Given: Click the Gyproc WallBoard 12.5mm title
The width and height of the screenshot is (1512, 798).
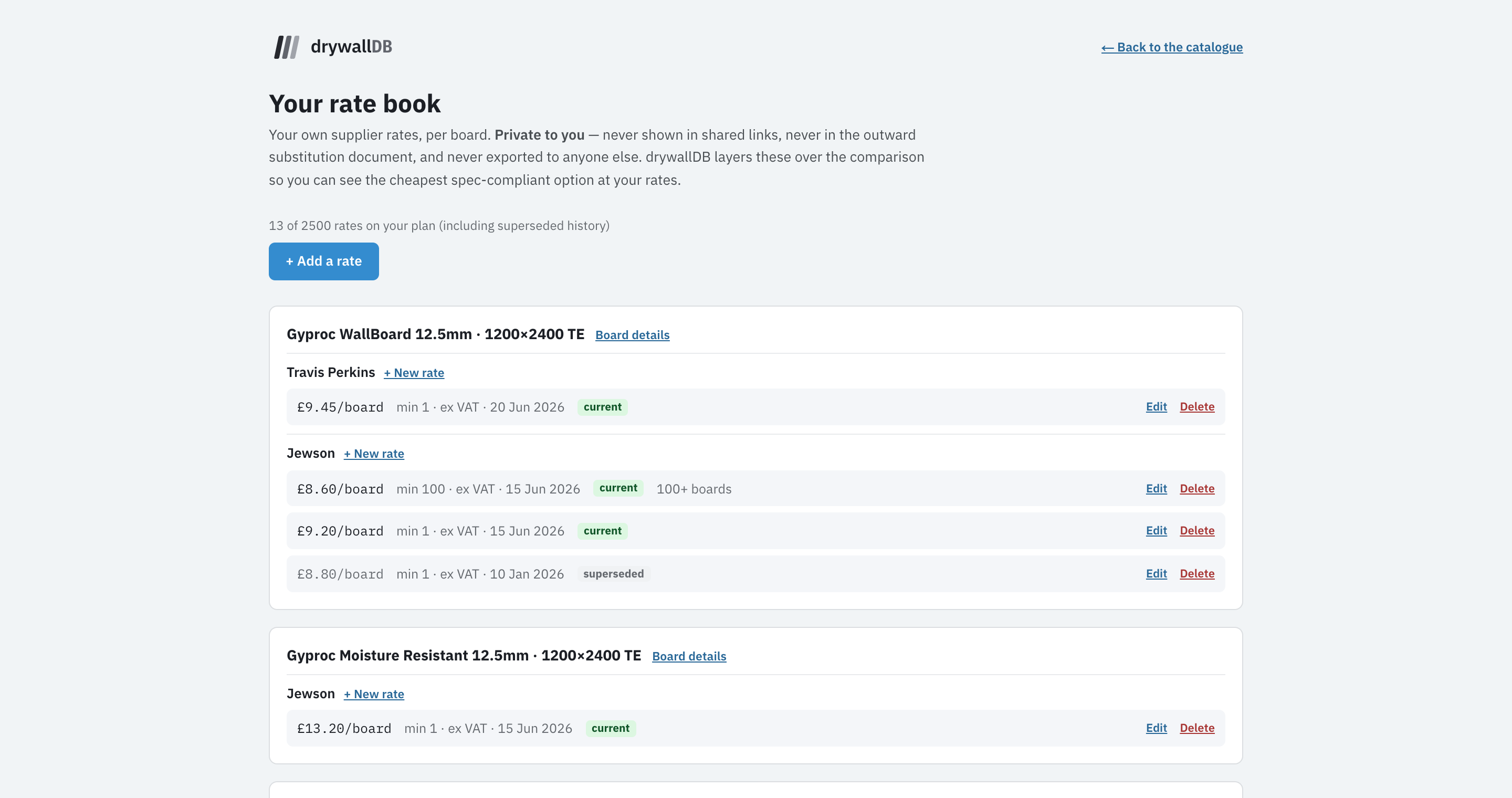Looking at the screenshot, I should (x=436, y=334).
